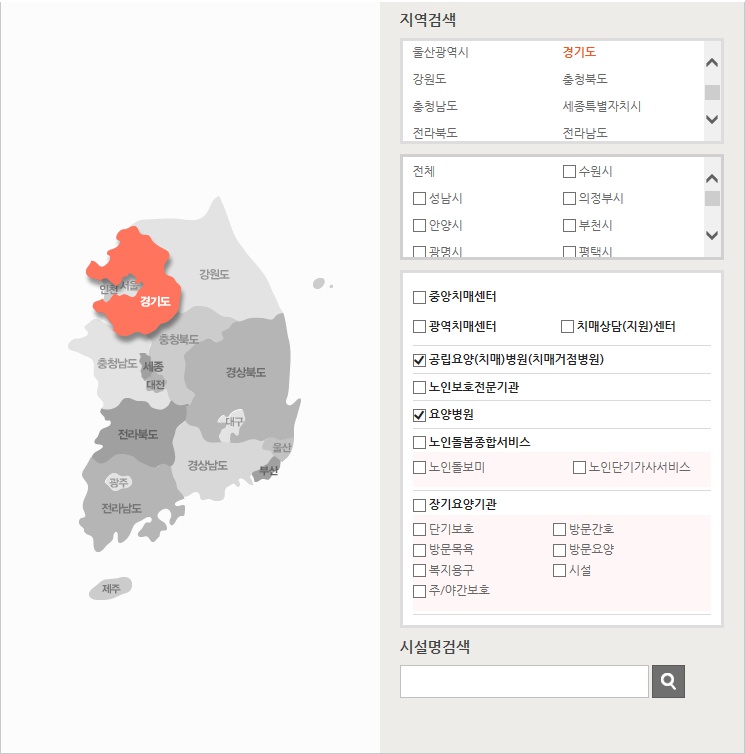Viewport: 745px width, 754px height.
Task: Select 세종 on the map
Action: click(x=153, y=366)
